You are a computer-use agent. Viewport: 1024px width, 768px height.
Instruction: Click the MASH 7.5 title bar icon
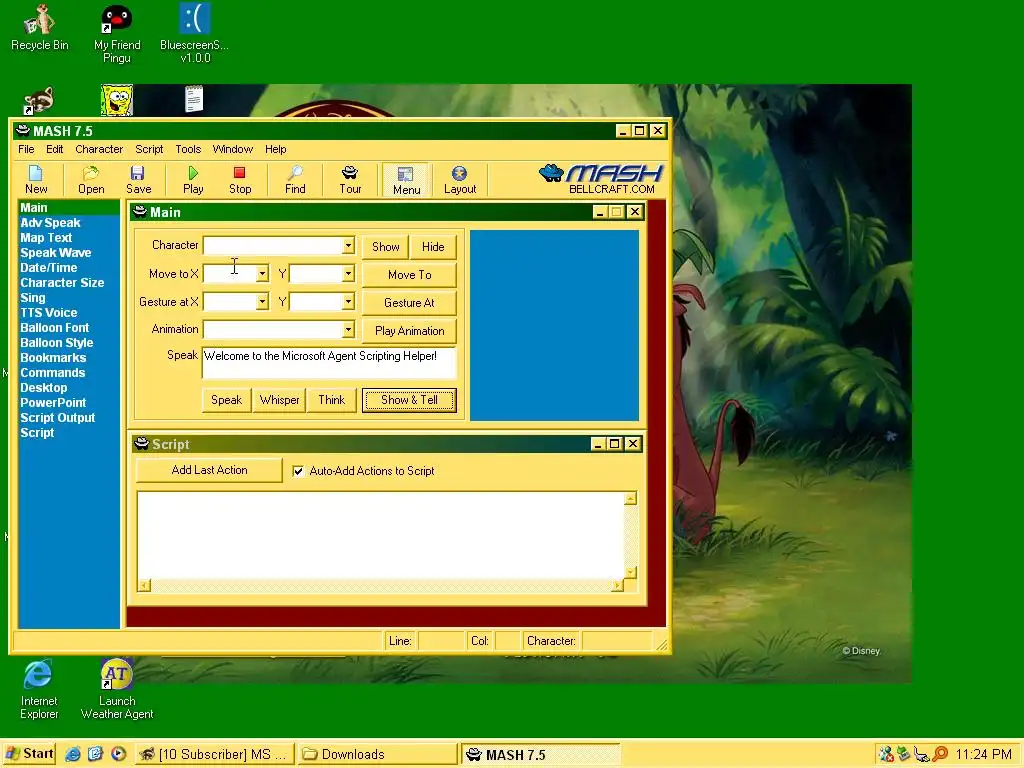(23, 130)
